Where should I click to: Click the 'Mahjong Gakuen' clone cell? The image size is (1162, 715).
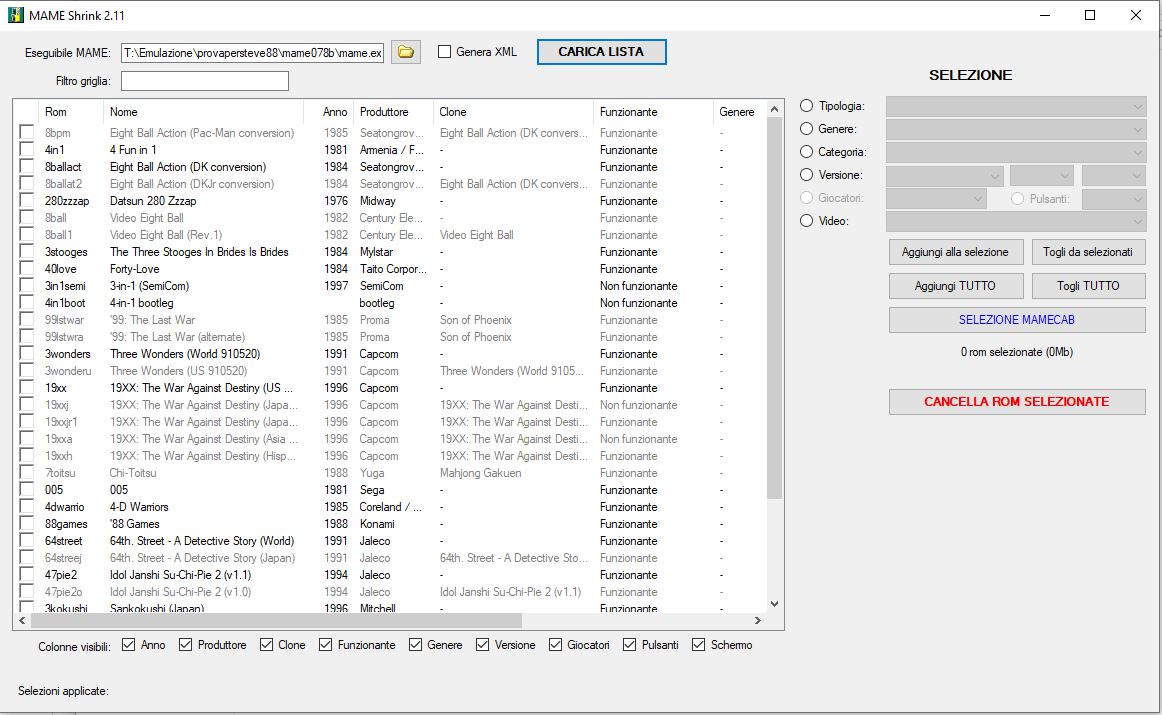tap(481, 473)
